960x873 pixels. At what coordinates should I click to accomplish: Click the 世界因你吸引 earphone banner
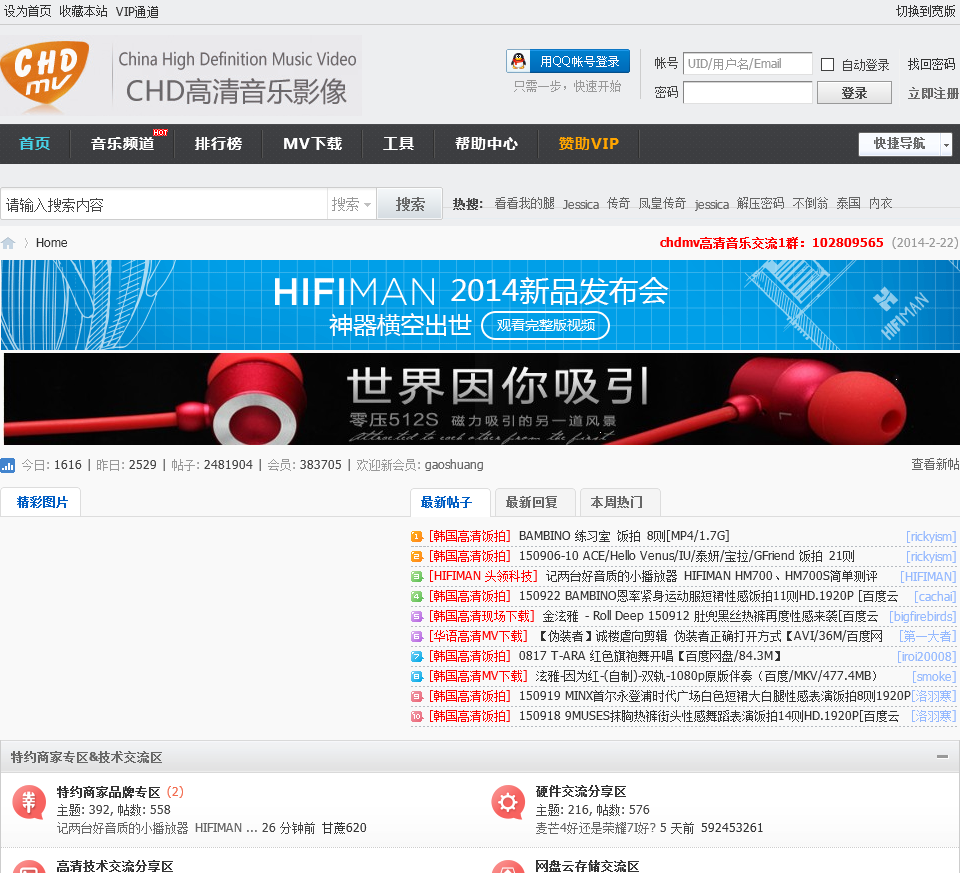pos(482,399)
